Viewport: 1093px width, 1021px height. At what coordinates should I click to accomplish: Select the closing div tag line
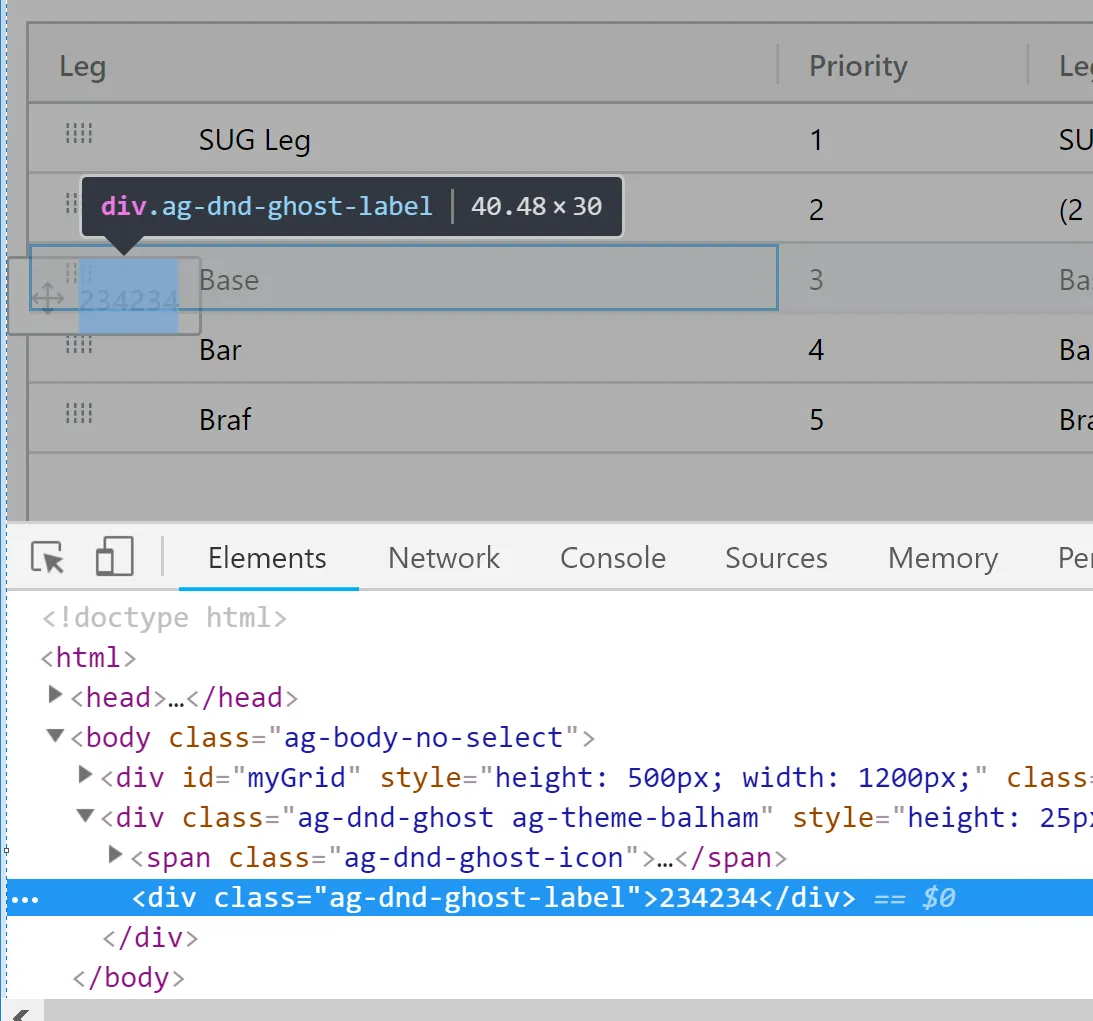click(x=151, y=937)
